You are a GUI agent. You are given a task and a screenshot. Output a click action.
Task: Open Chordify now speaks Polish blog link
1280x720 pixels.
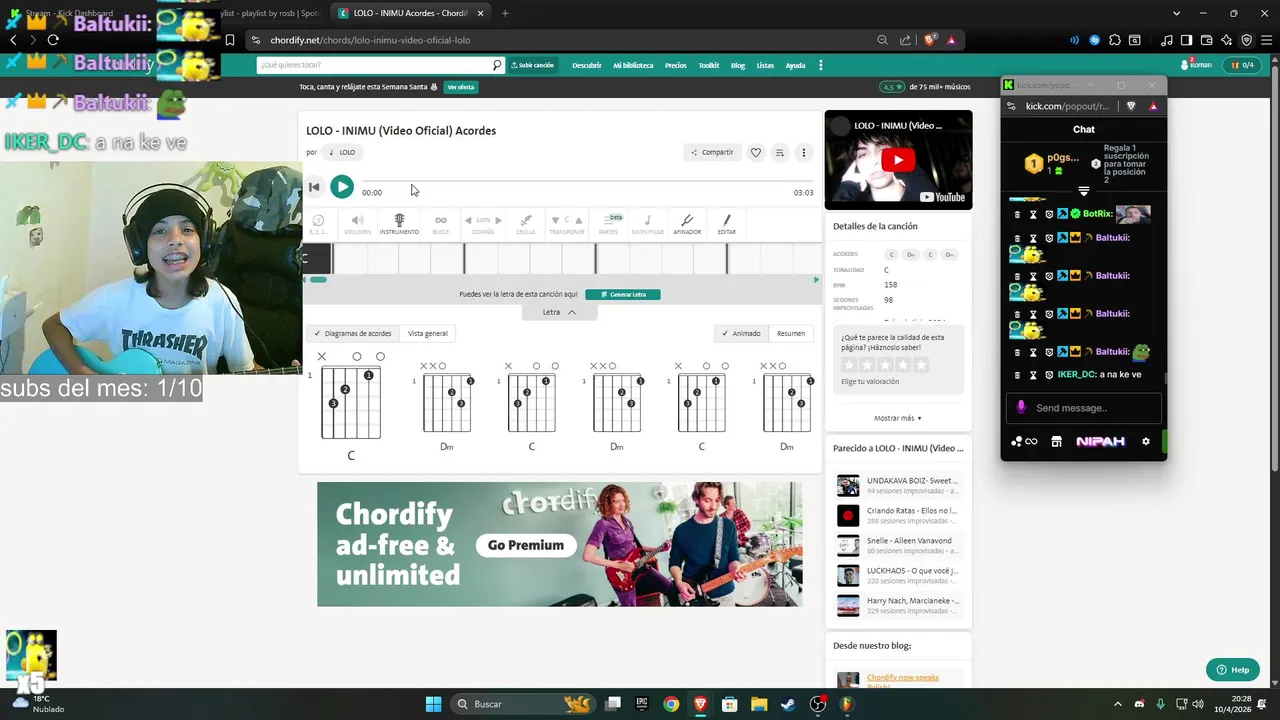click(x=902, y=680)
